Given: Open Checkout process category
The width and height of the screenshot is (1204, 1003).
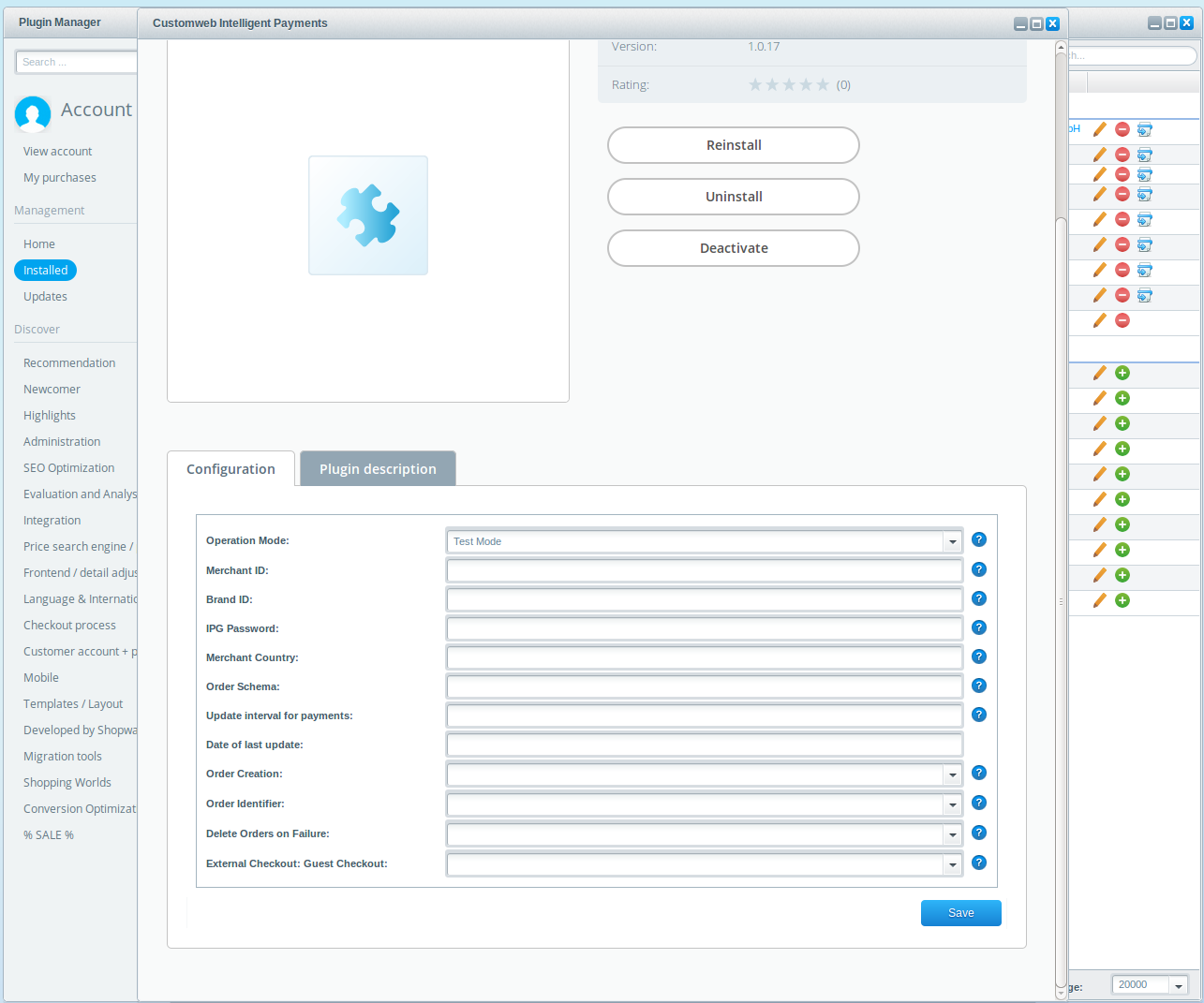Looking at the screenshot, I should point(70,625).
